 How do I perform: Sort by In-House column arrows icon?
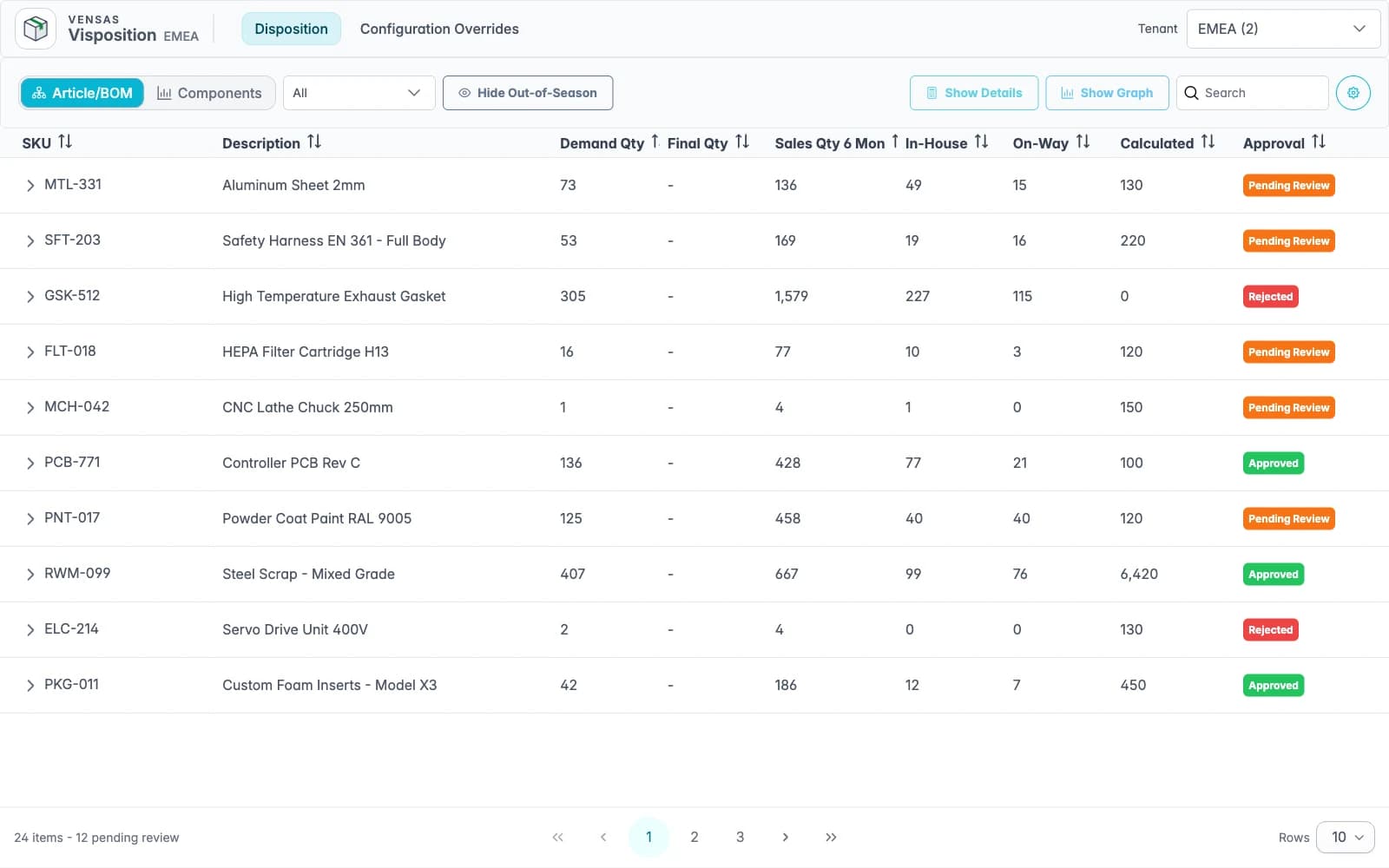(x=981, y=141)
